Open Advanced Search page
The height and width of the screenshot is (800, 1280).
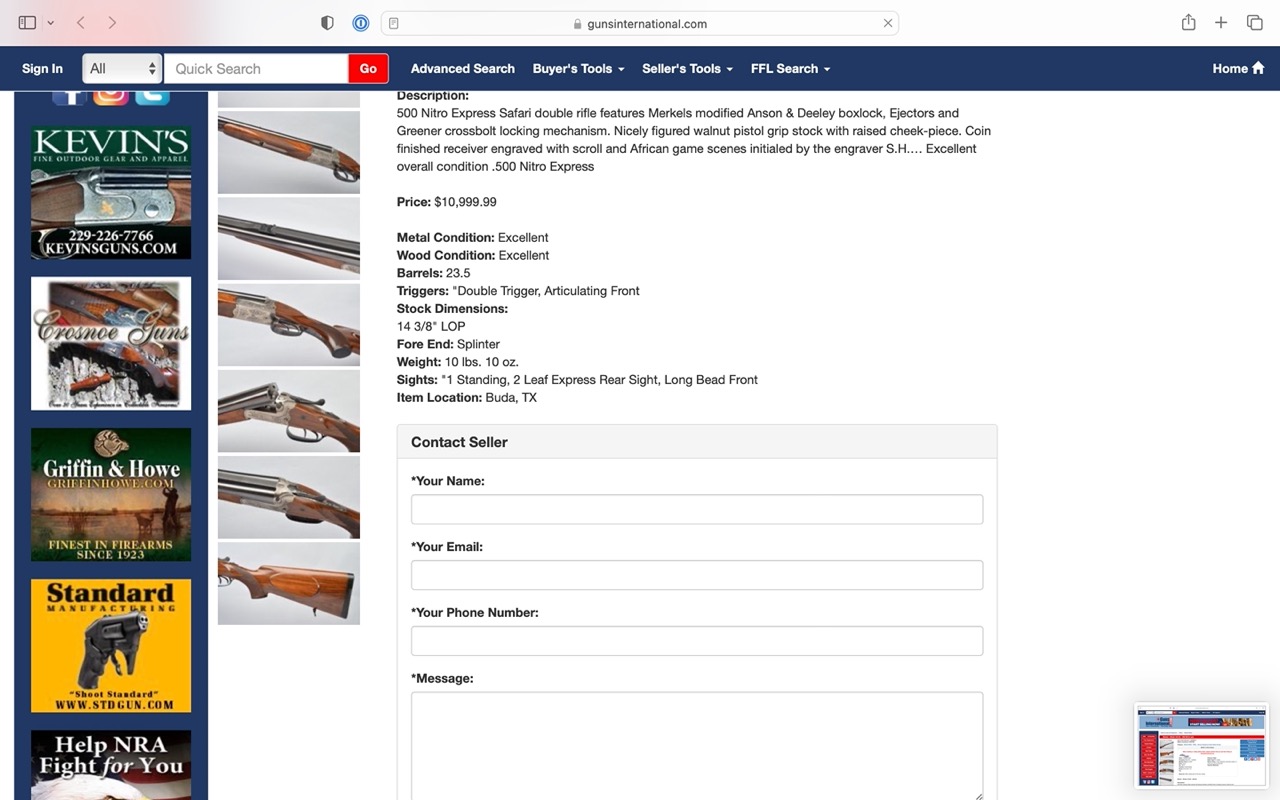[462, 68]
